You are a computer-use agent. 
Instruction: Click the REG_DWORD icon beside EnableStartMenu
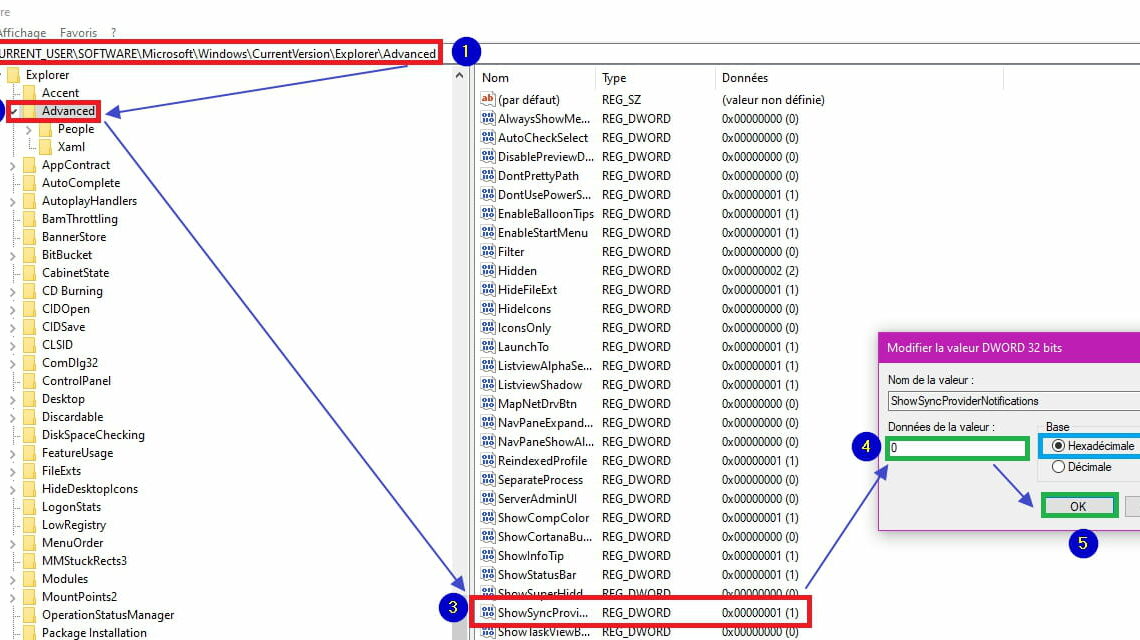487,232
